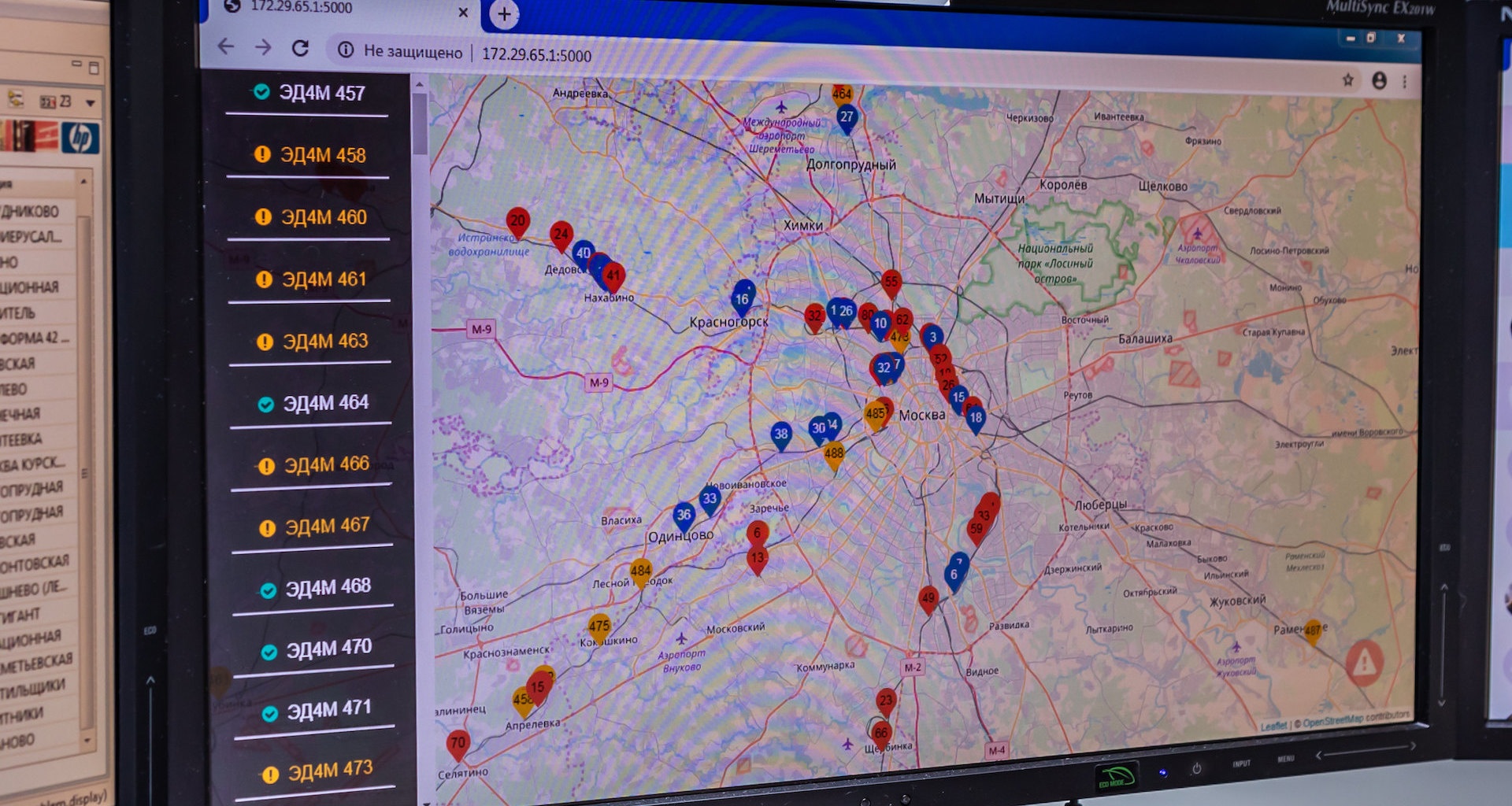Reload the page with the refresh icon
The height and width of the screenshot is (806, 1512).
pos(300,48)
